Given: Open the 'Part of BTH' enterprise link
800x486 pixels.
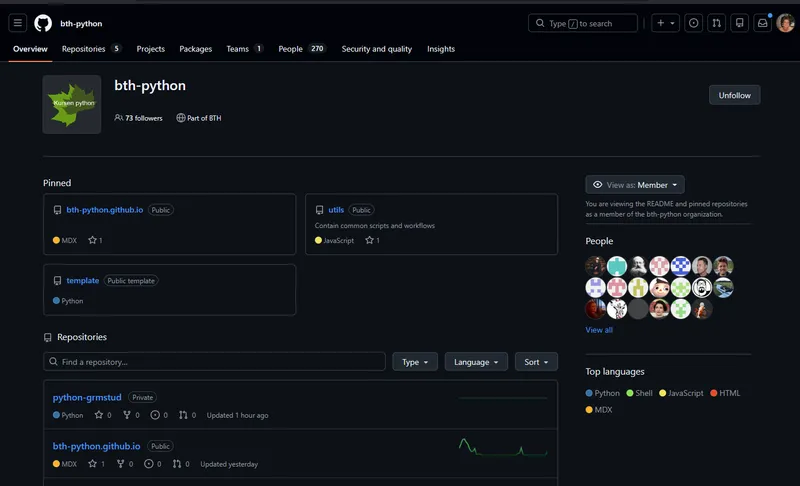Looking at the screenshot, I should click(x=199, y=118).
